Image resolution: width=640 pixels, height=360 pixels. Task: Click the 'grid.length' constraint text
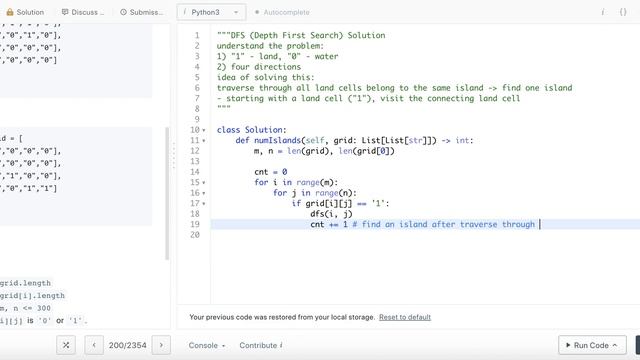25,283
